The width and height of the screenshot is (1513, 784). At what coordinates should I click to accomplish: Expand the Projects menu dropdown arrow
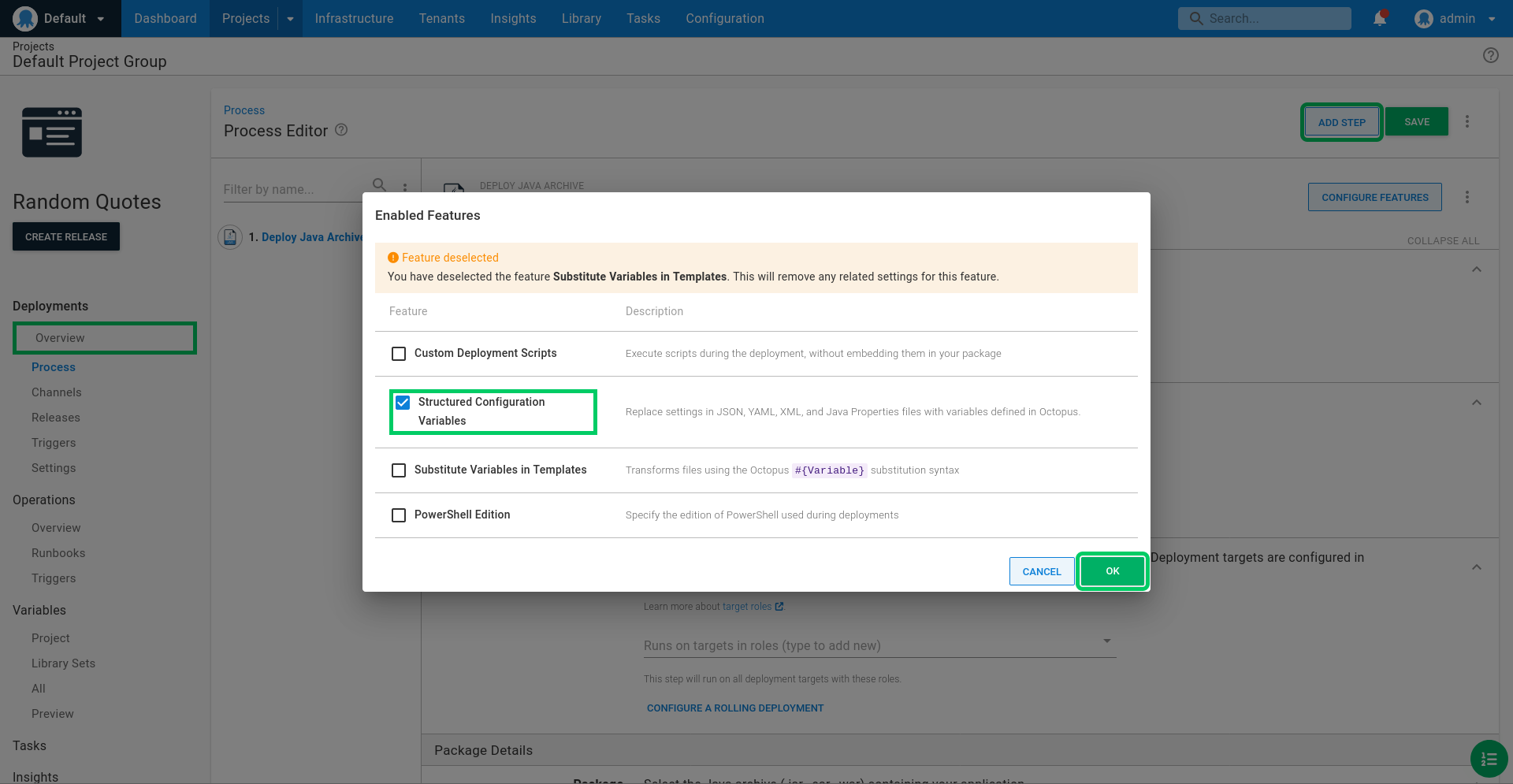290,19
